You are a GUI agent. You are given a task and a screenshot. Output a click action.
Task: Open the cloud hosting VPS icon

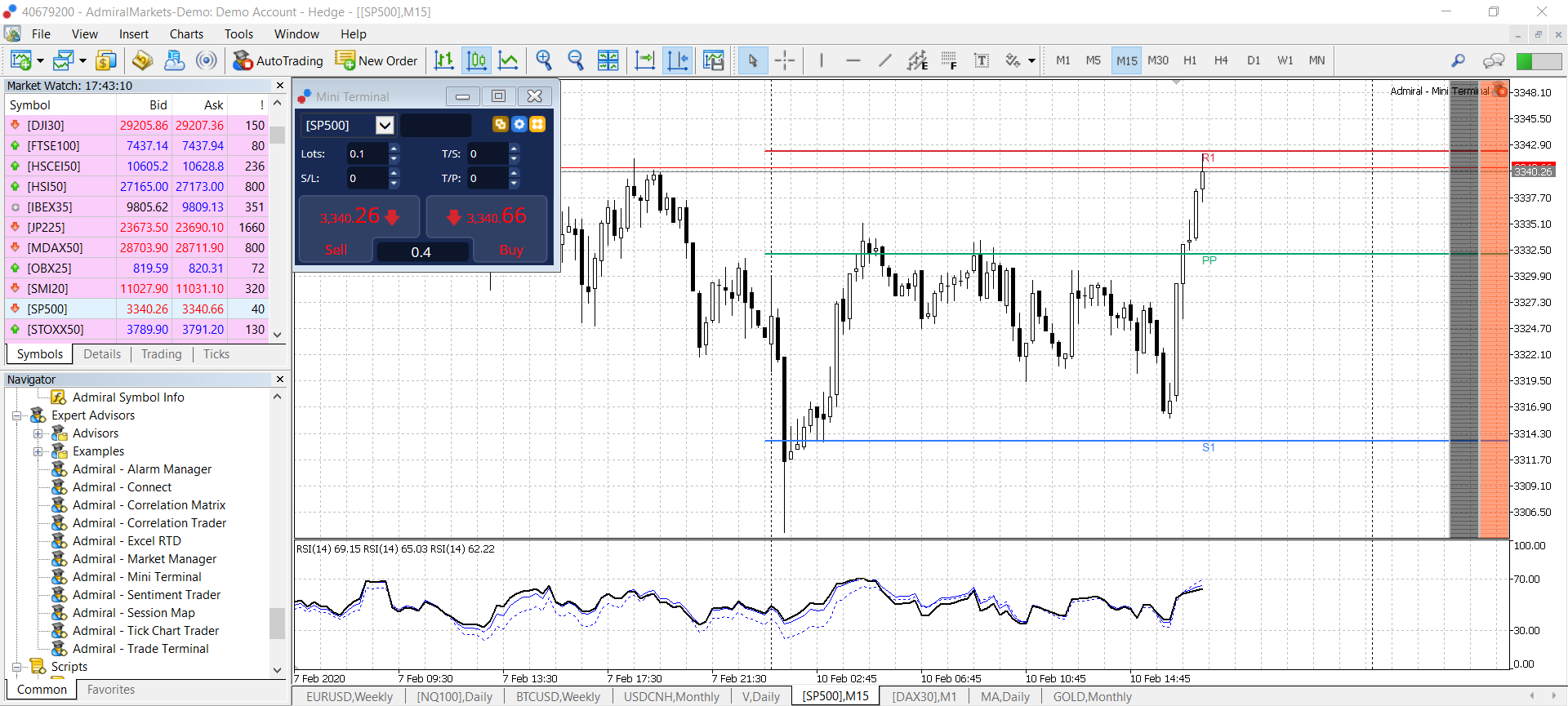pyautogui.click(x=175, y=60)
